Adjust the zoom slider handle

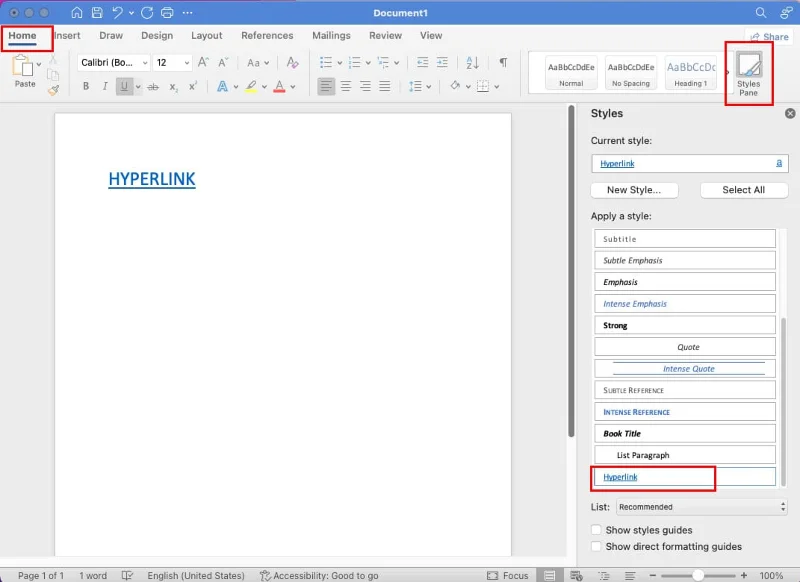pos(697,575)
